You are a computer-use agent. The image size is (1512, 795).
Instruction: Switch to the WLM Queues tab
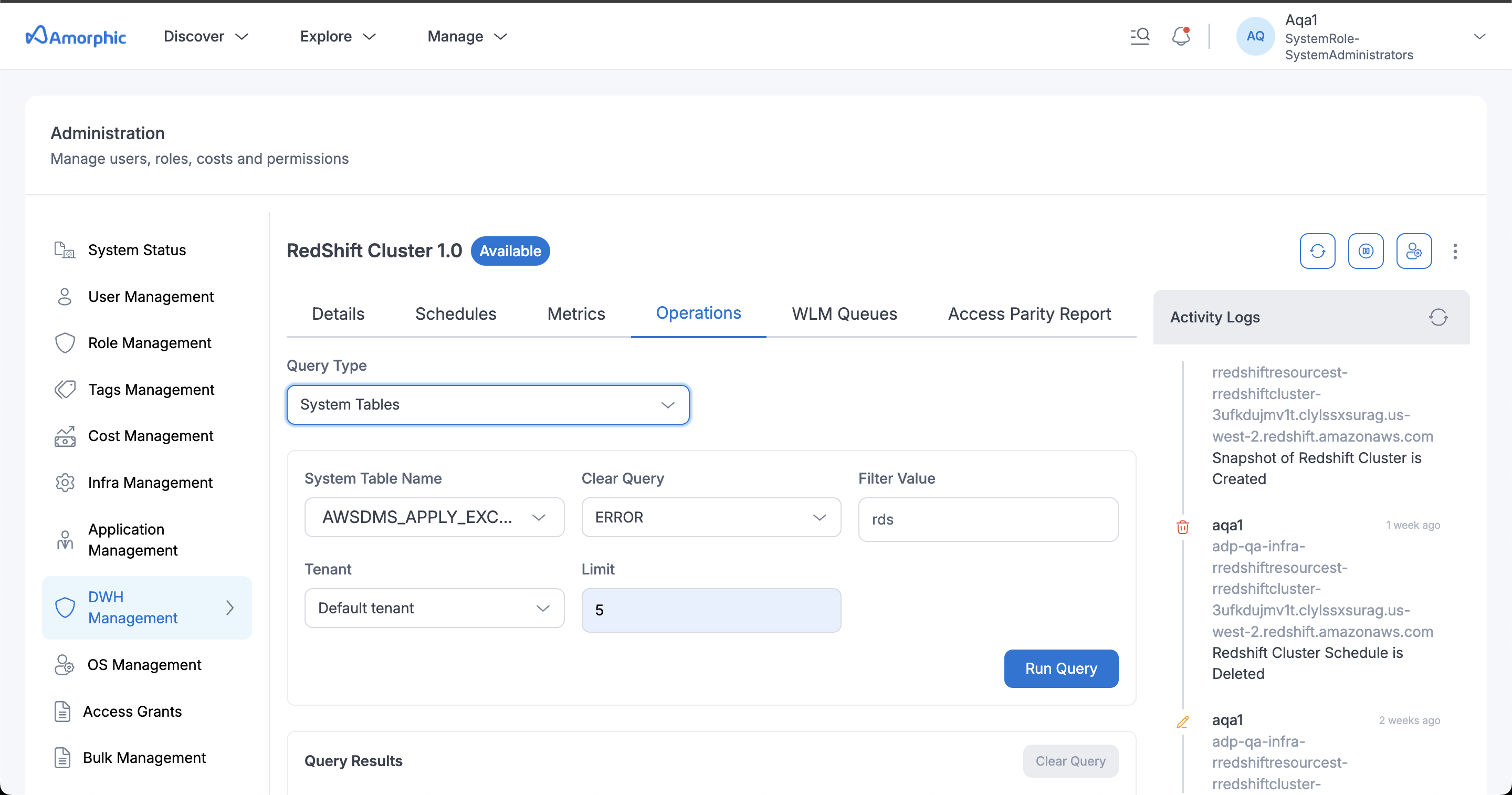[x=844, y=314]
